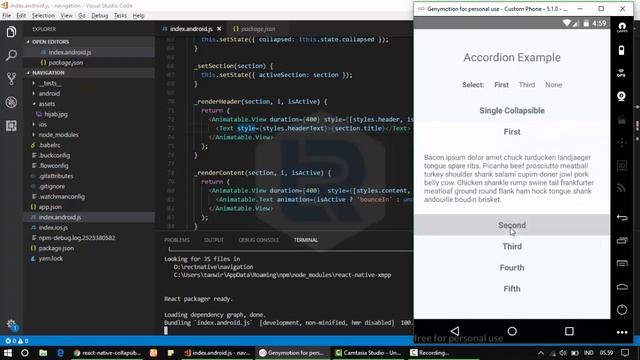Open Genymotion GPS widget
Viewport: 640px width, 360px height.
(622, 73)
